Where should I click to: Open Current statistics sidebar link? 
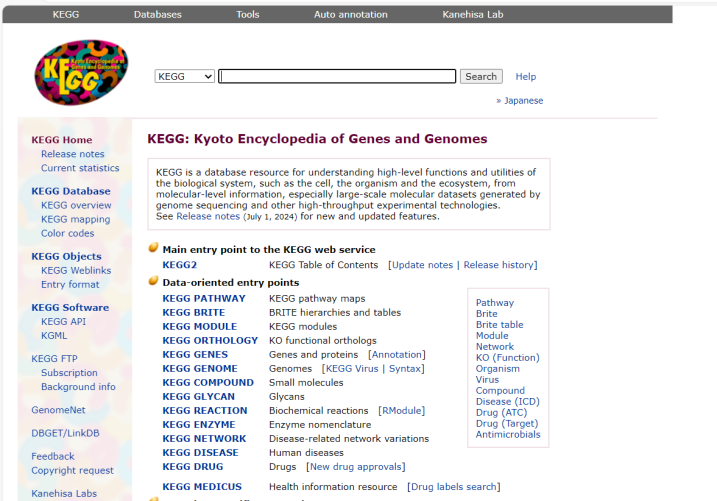pos(80,168)
